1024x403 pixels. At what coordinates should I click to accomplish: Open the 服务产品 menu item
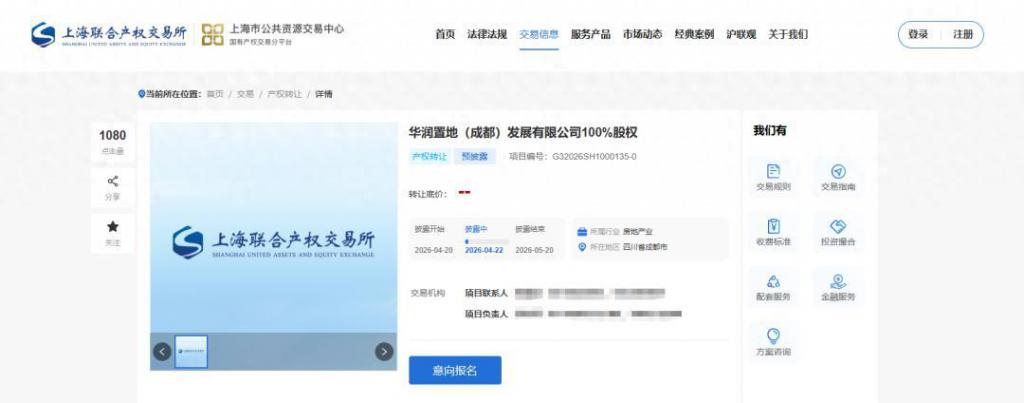[590, 35]
